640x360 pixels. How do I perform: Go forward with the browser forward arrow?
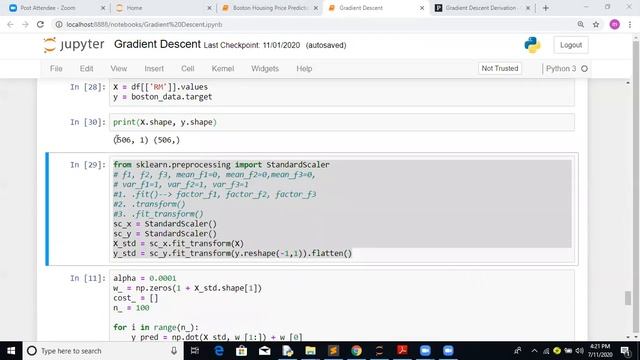click(x=25, y=24)
